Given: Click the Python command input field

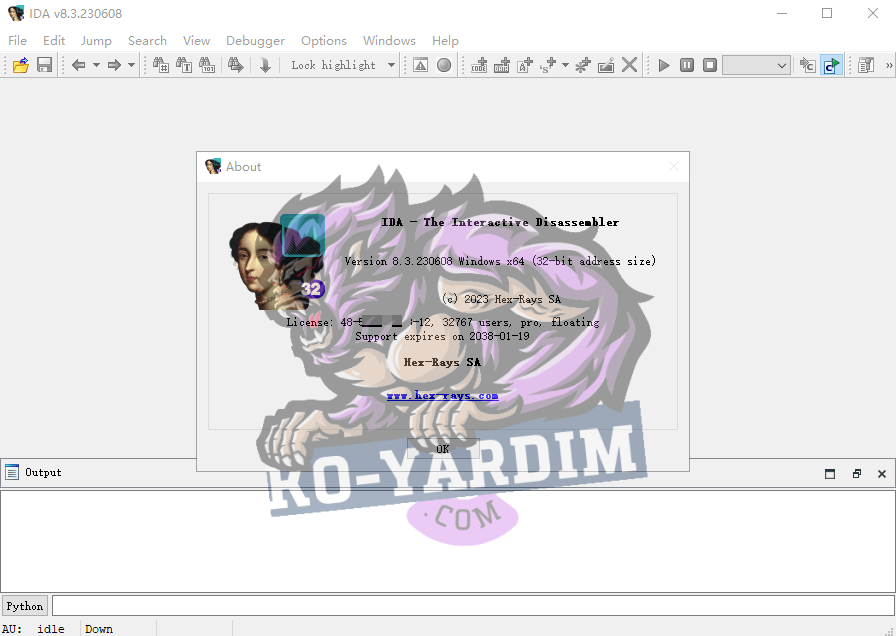Looking at the screenshot, I should (x=473, y=606).
